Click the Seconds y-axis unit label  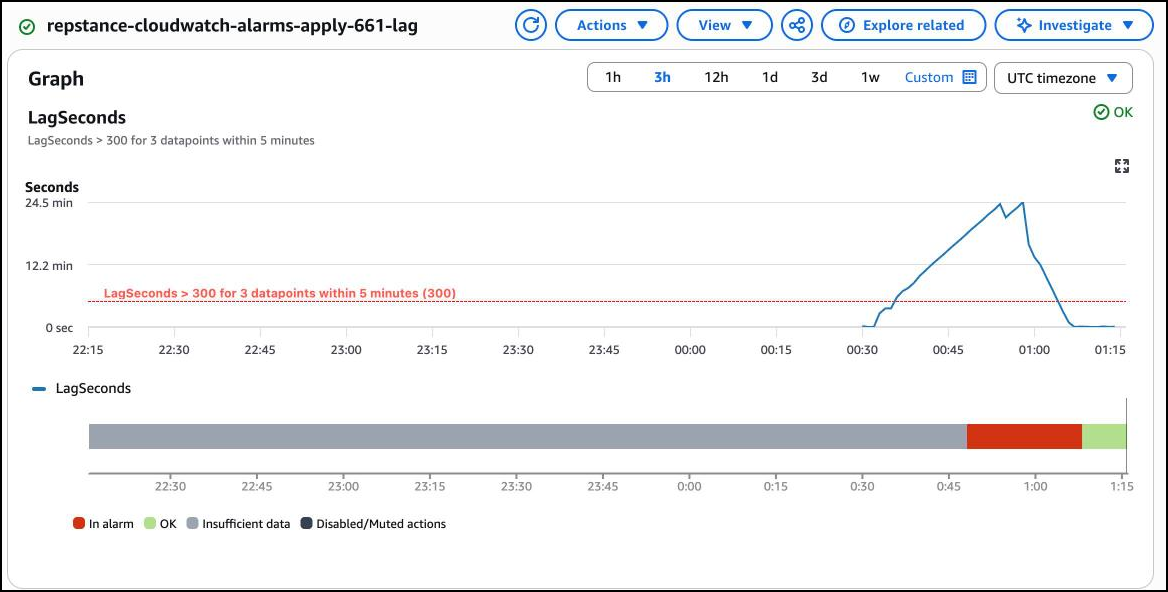click(x=52, y=187)
